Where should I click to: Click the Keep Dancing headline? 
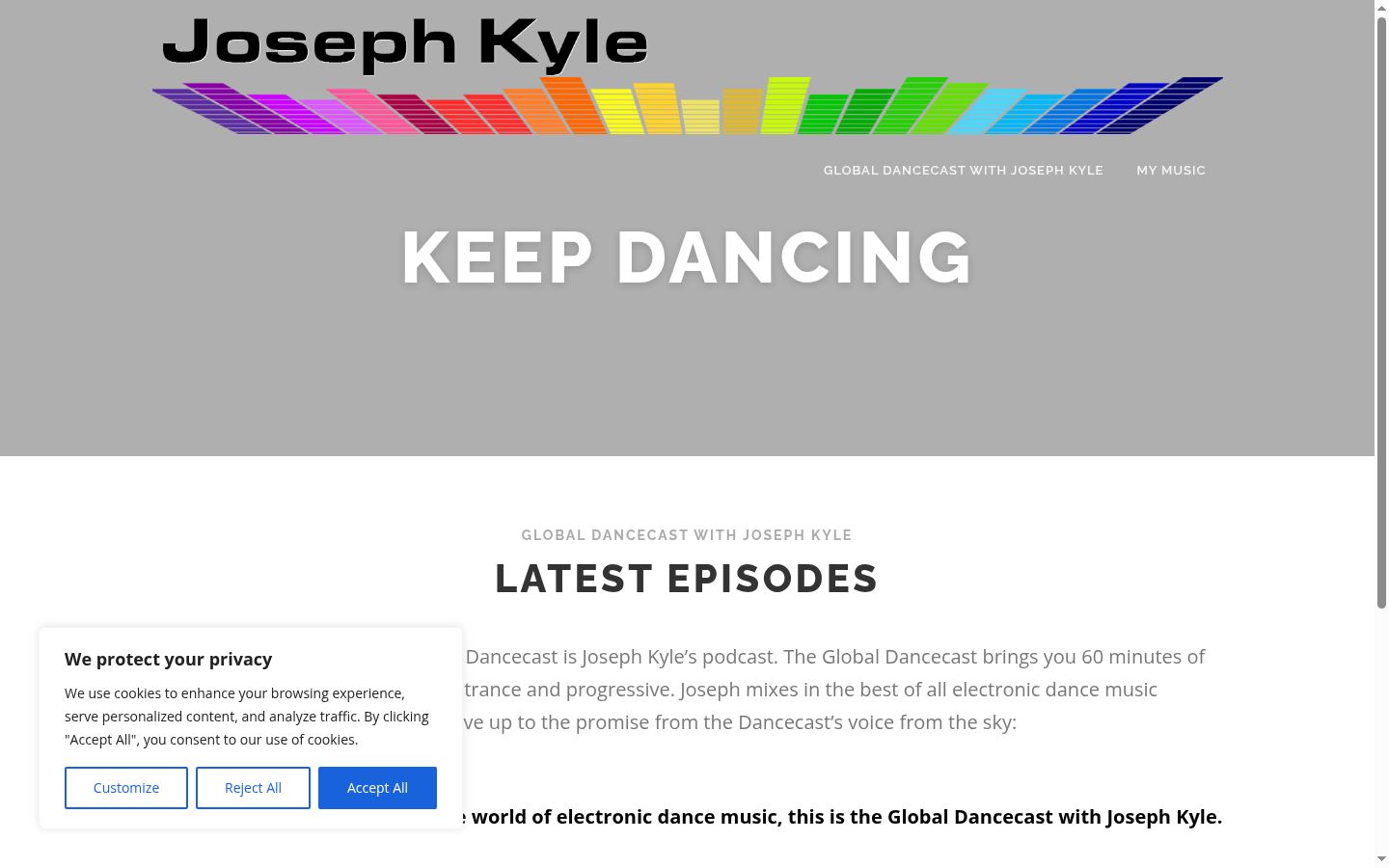click(687, 258)
